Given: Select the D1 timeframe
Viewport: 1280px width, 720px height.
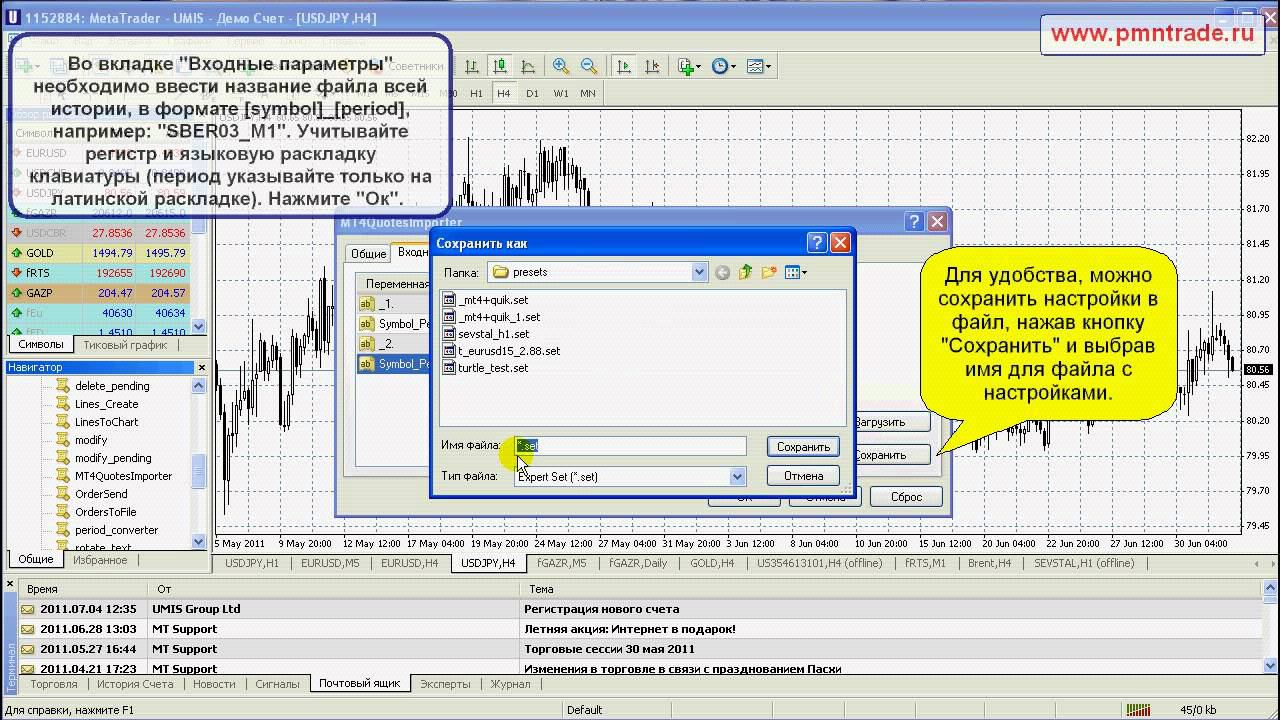Looking at the screenshot, I should [532, 93].
